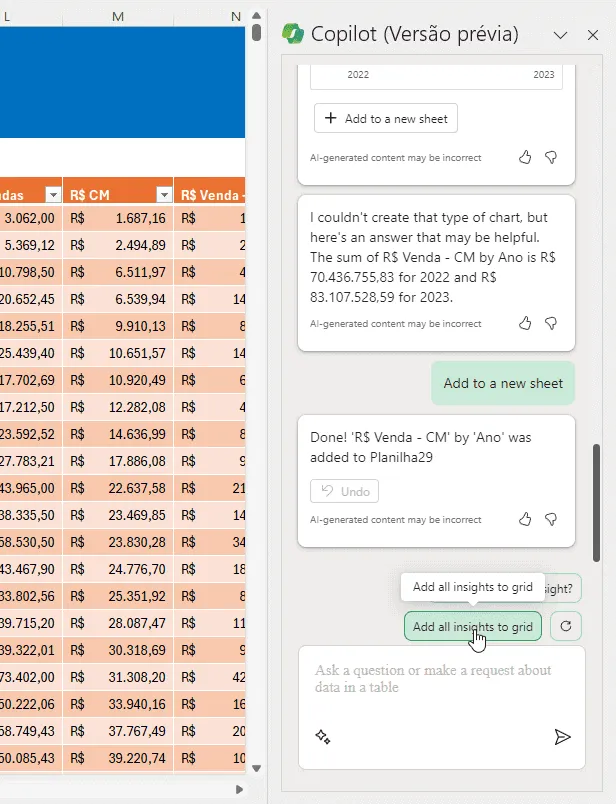This screenshot has width=616, height=804.
Task: Open the prompt guide sparkle icon
Action: click(323, 737)
